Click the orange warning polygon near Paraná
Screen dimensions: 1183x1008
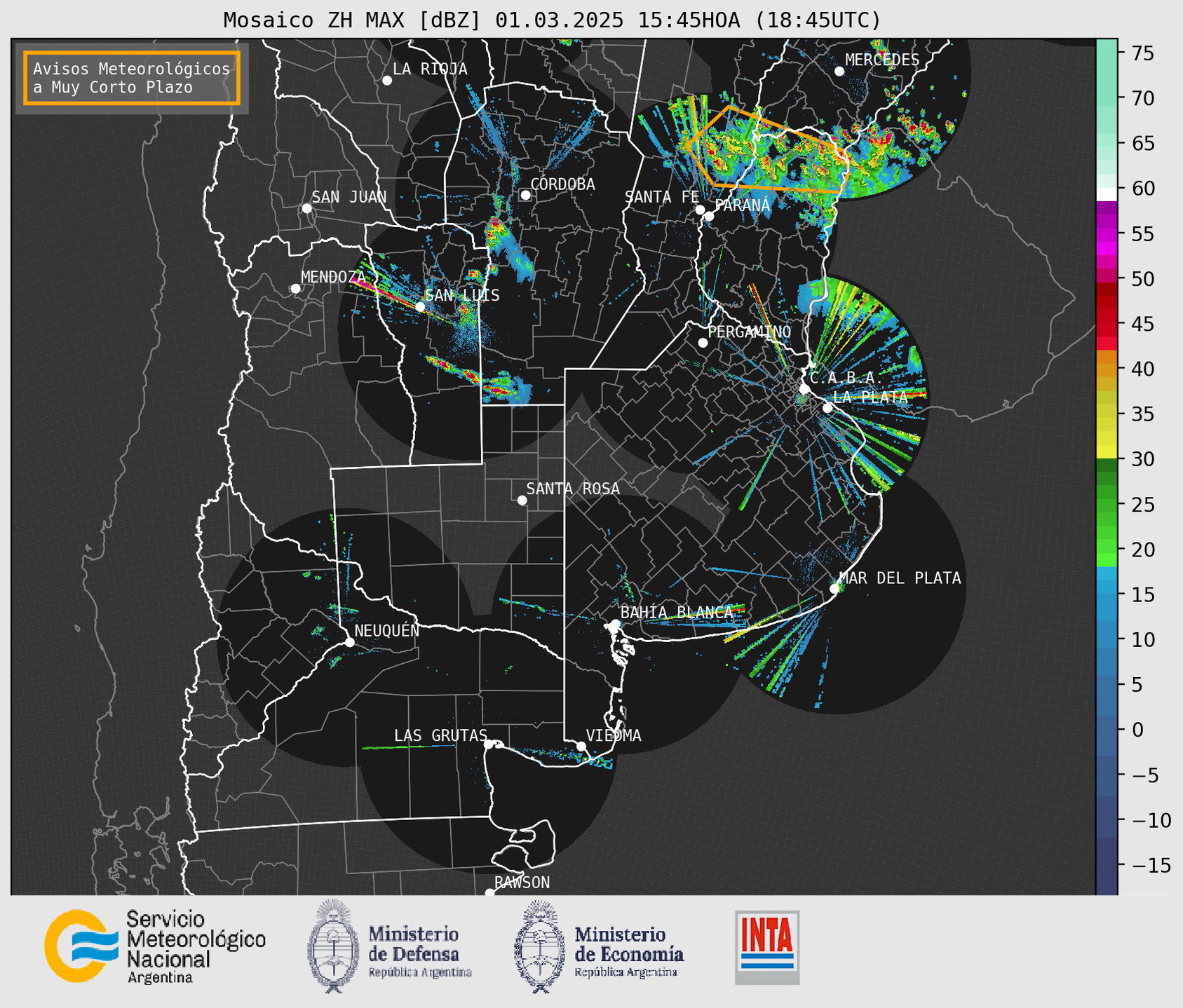click(768, 149)
